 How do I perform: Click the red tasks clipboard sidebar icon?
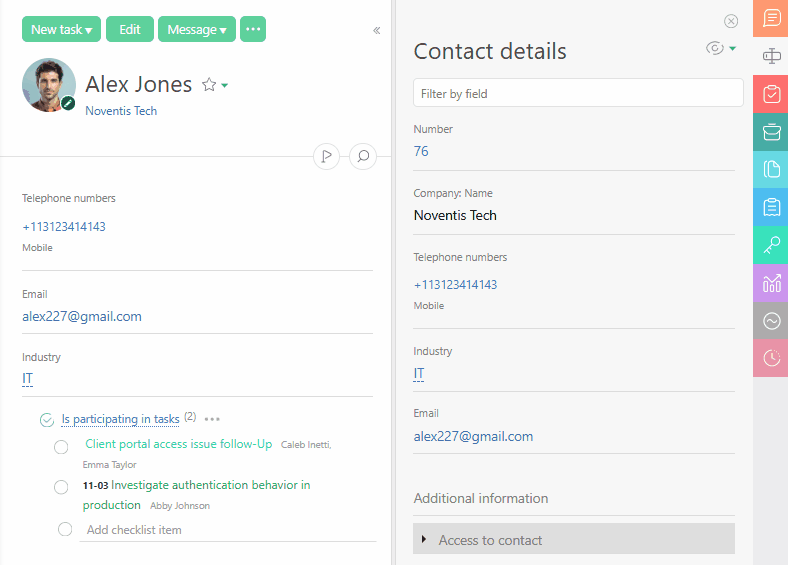(x=771, y=94)
